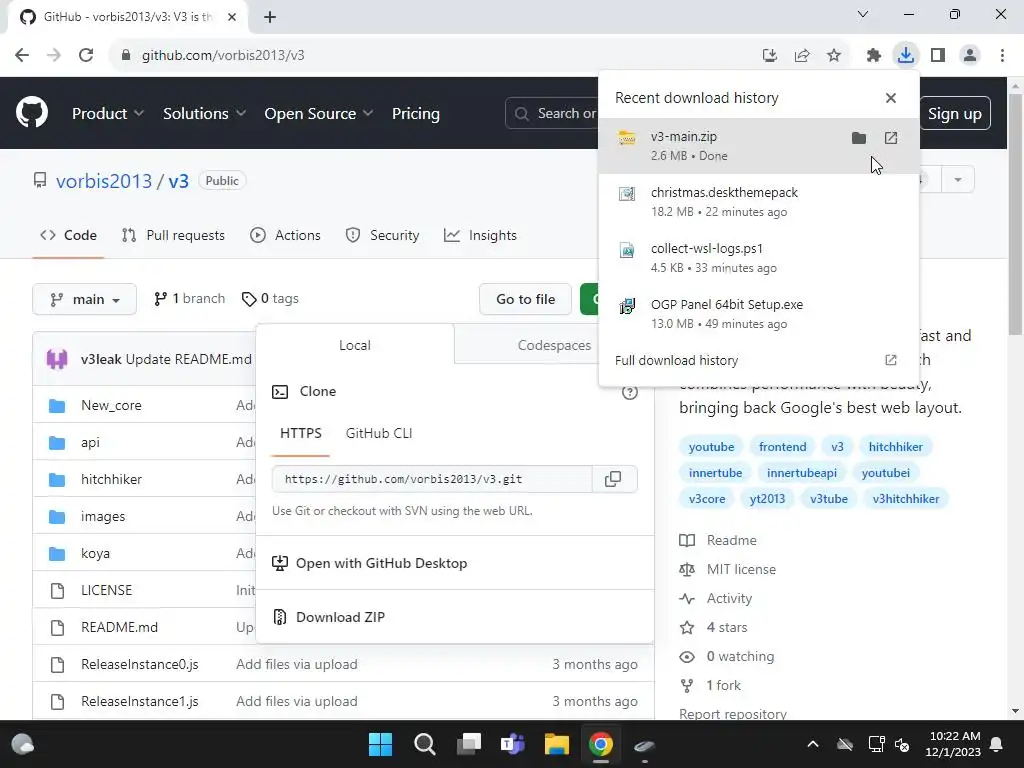Show hidden system tray icons
Screen dimensions: 1024x768
812,744
